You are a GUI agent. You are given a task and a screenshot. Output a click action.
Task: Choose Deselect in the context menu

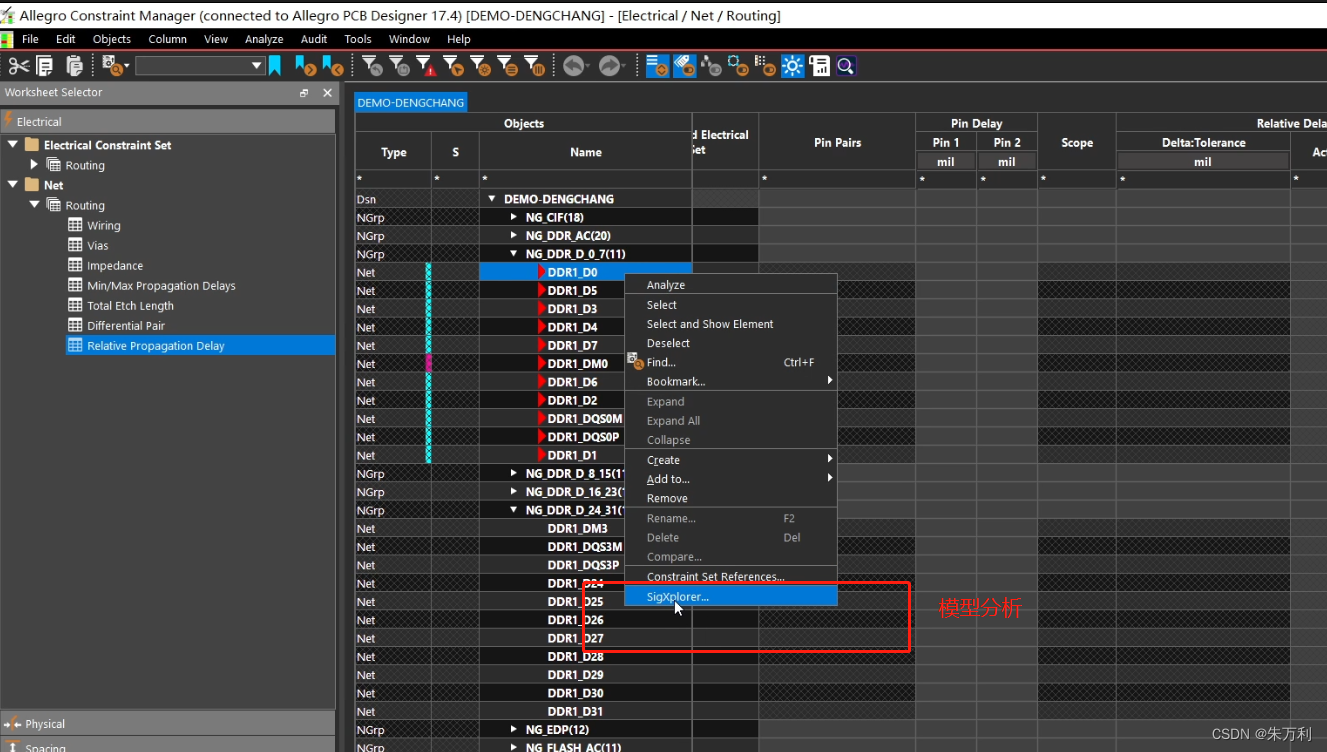[731, 343]
